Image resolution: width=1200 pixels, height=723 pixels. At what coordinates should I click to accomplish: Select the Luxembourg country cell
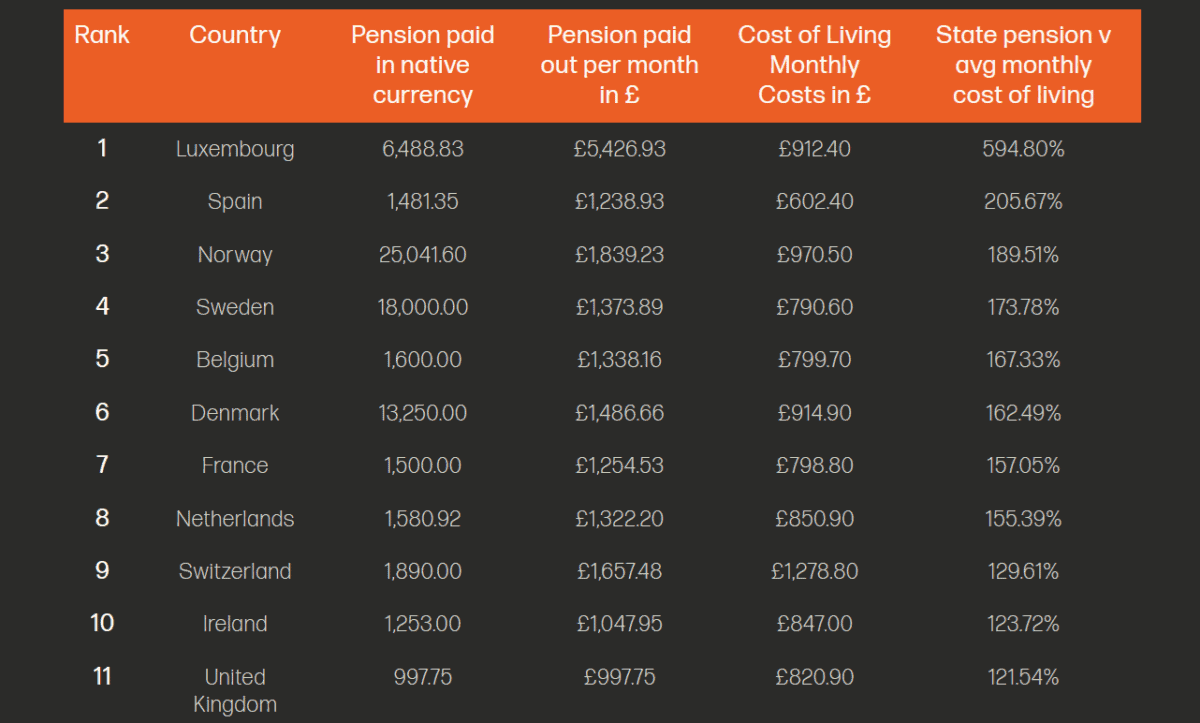[x=235, y=150]
